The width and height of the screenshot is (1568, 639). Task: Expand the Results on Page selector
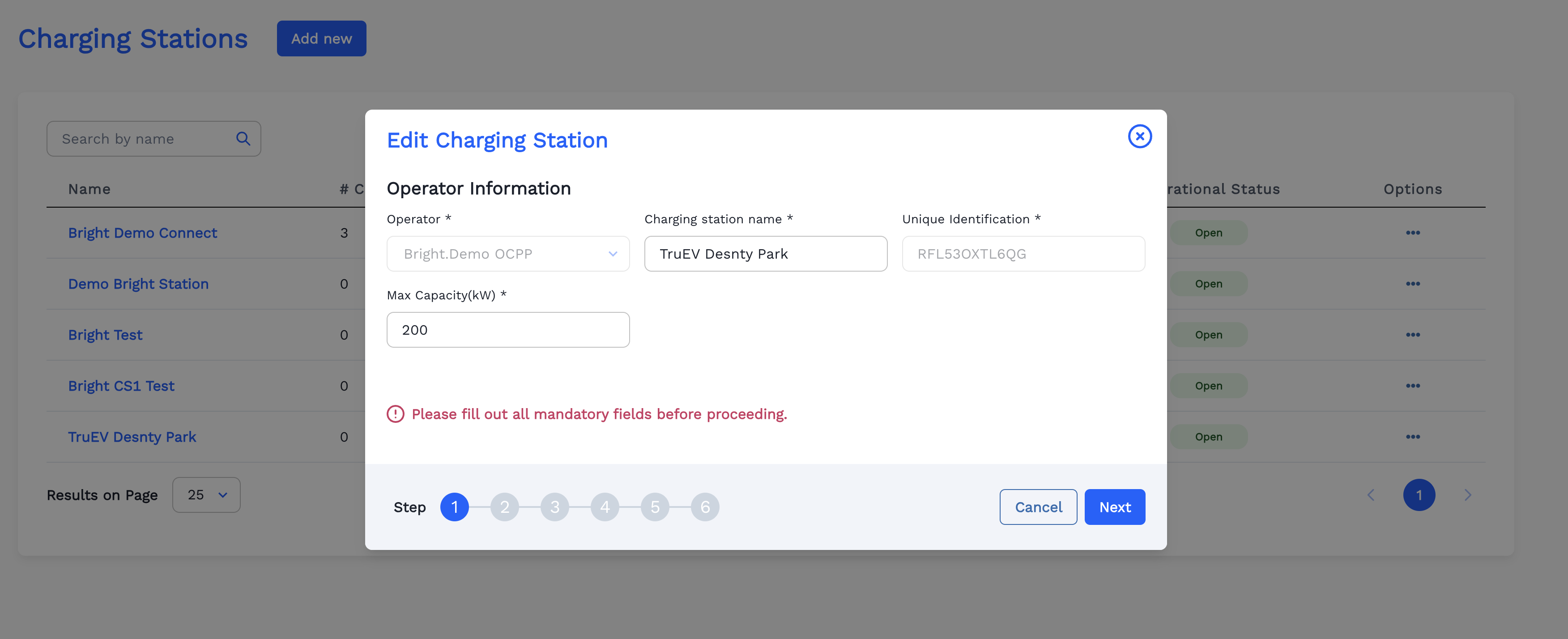(x=206, y=495)
